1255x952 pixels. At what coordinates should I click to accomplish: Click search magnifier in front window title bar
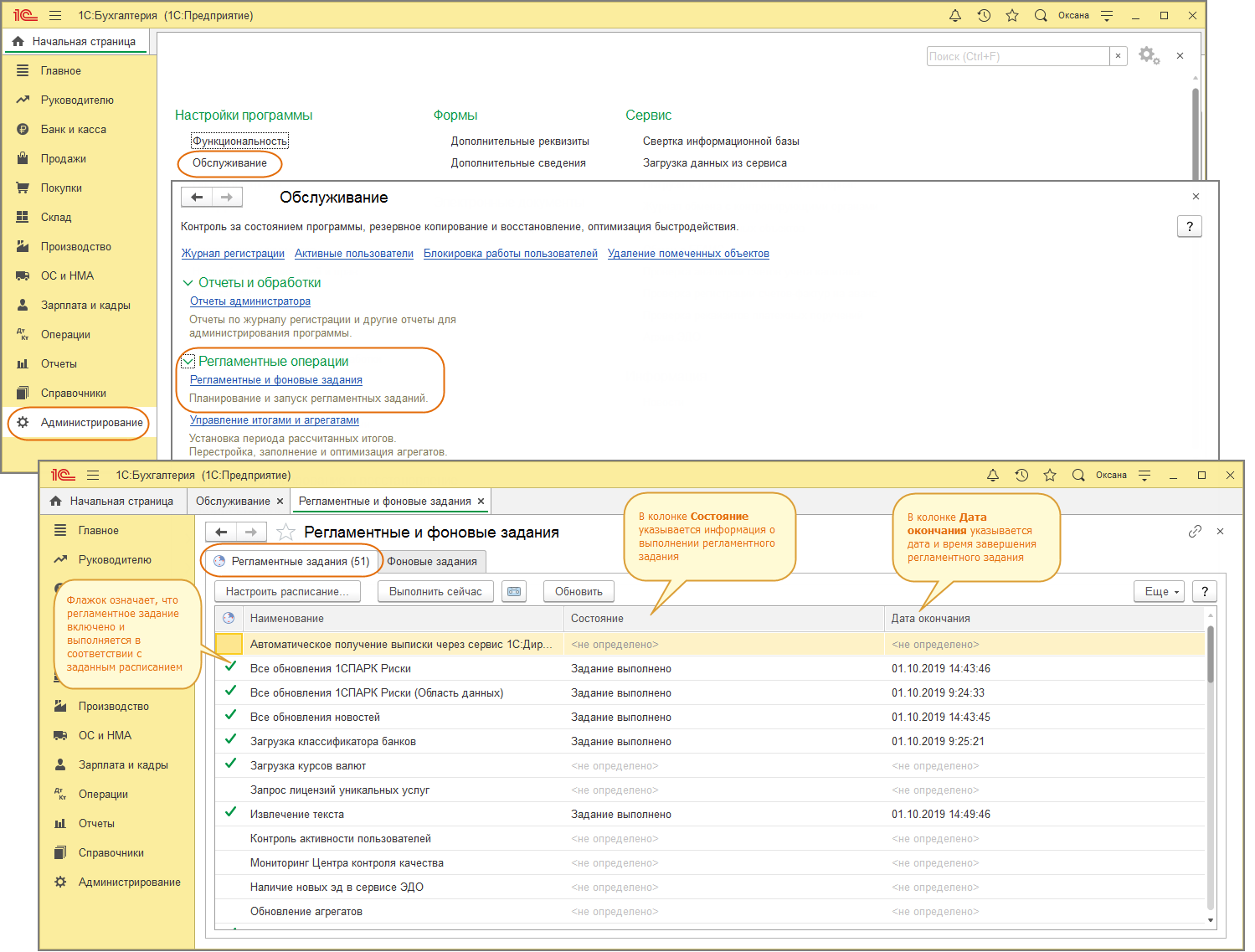pyautogui.click(x=1078, y=475)
